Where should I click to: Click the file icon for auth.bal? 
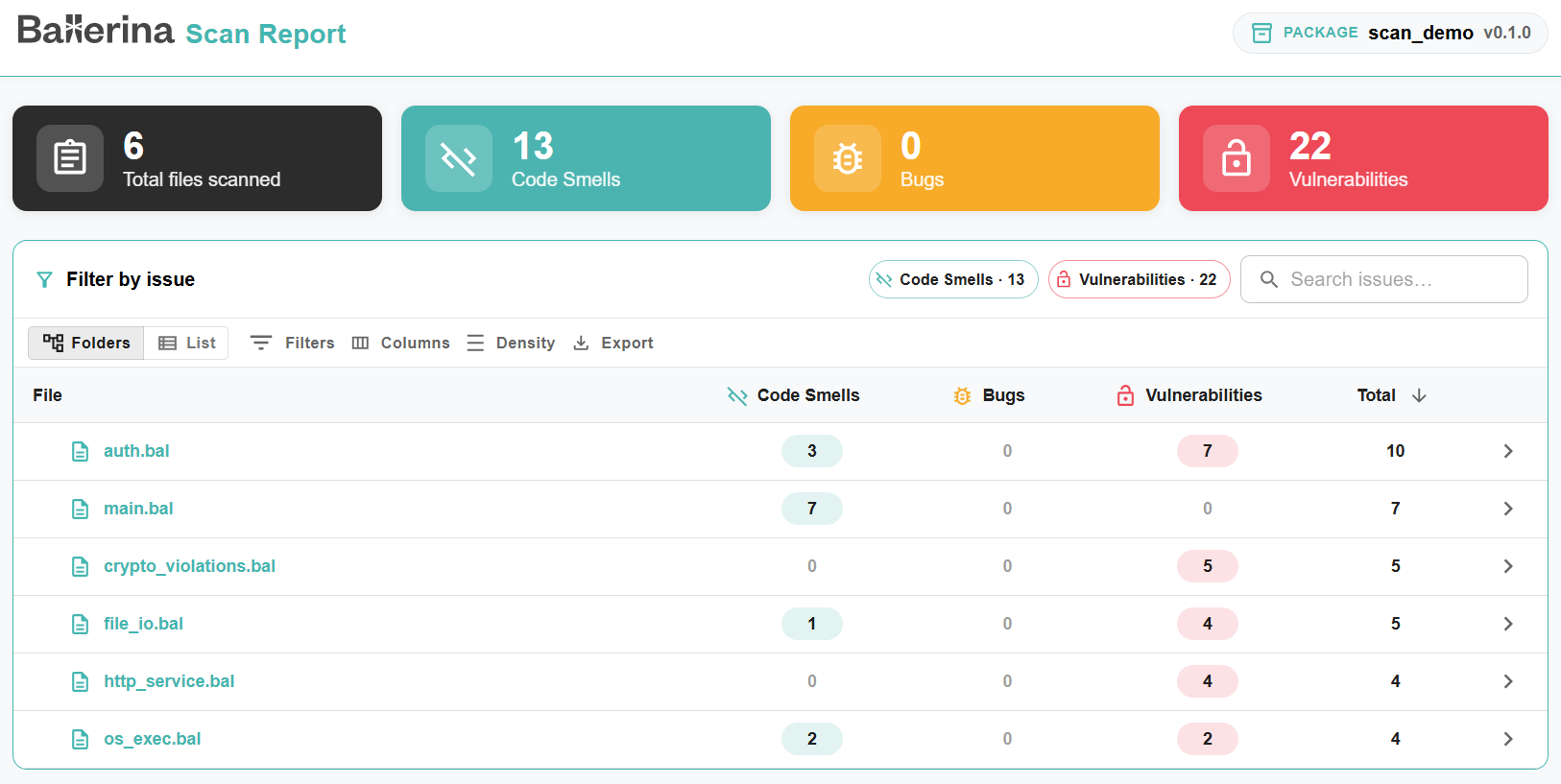point(81,451)
